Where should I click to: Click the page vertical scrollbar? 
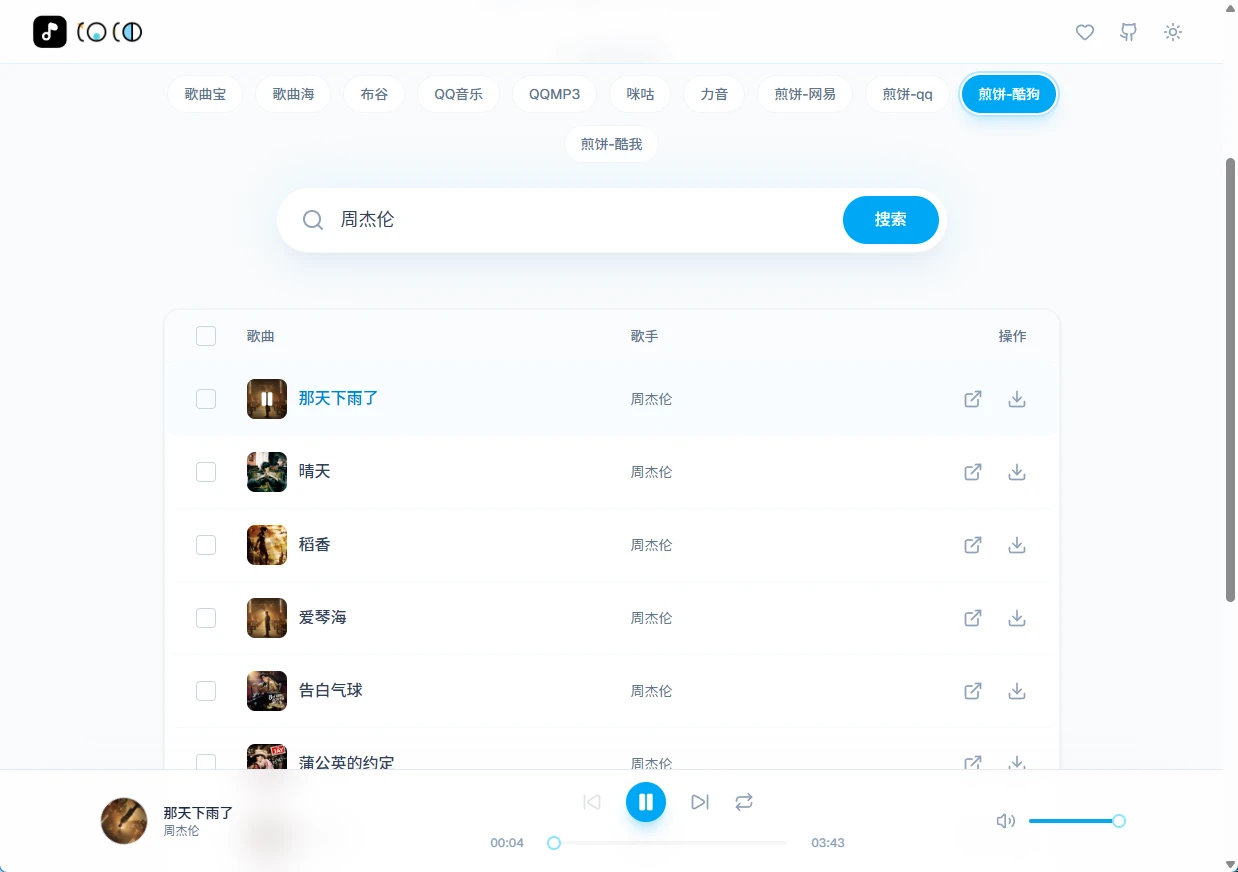(1231, 380)
